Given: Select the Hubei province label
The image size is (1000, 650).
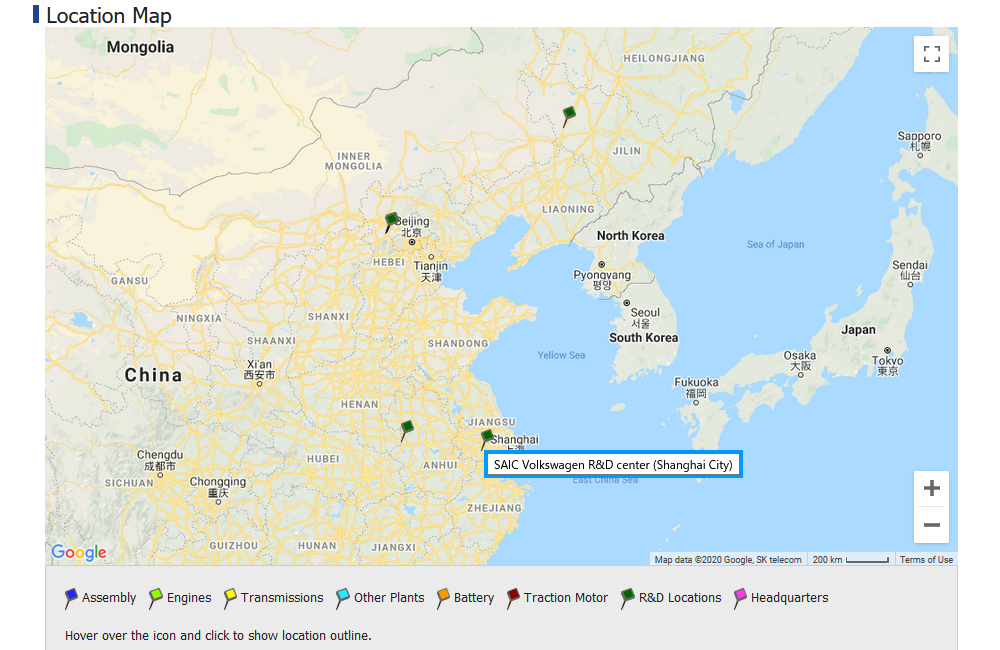Looking at the screenshot, I should [323, 459].
